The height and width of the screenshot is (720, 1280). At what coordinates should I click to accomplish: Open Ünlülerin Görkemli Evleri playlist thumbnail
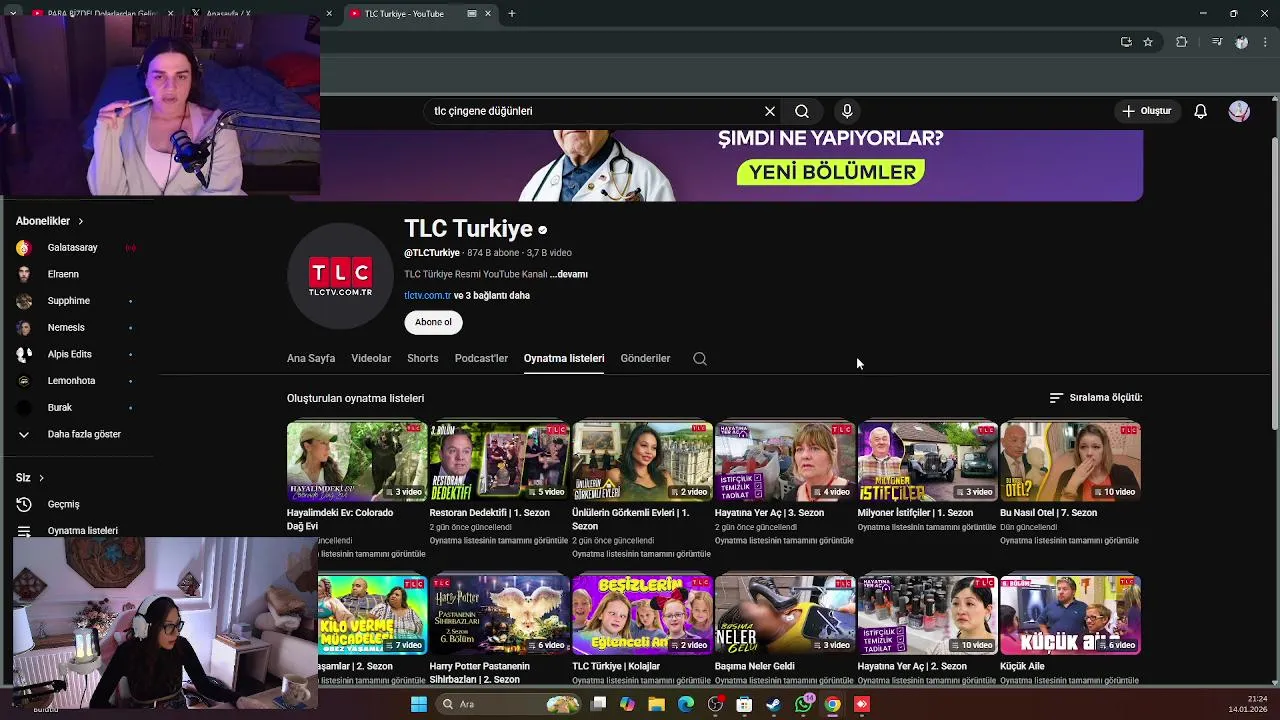tap(642, 461)
